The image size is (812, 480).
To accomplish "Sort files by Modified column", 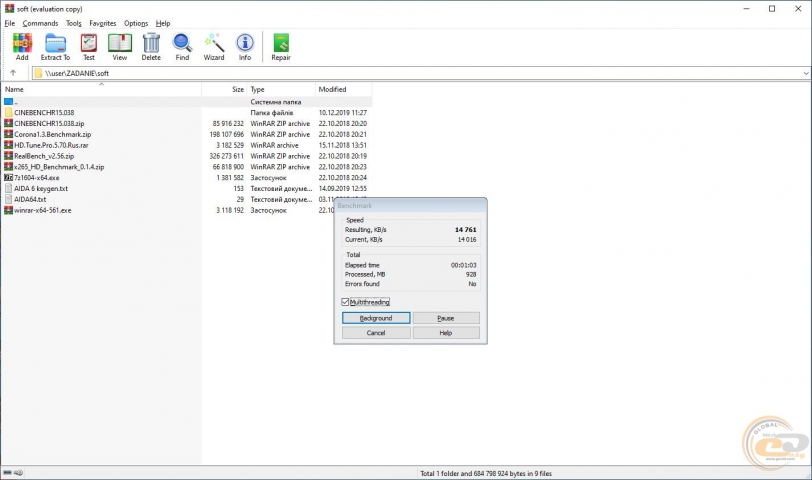I will 343,89.
